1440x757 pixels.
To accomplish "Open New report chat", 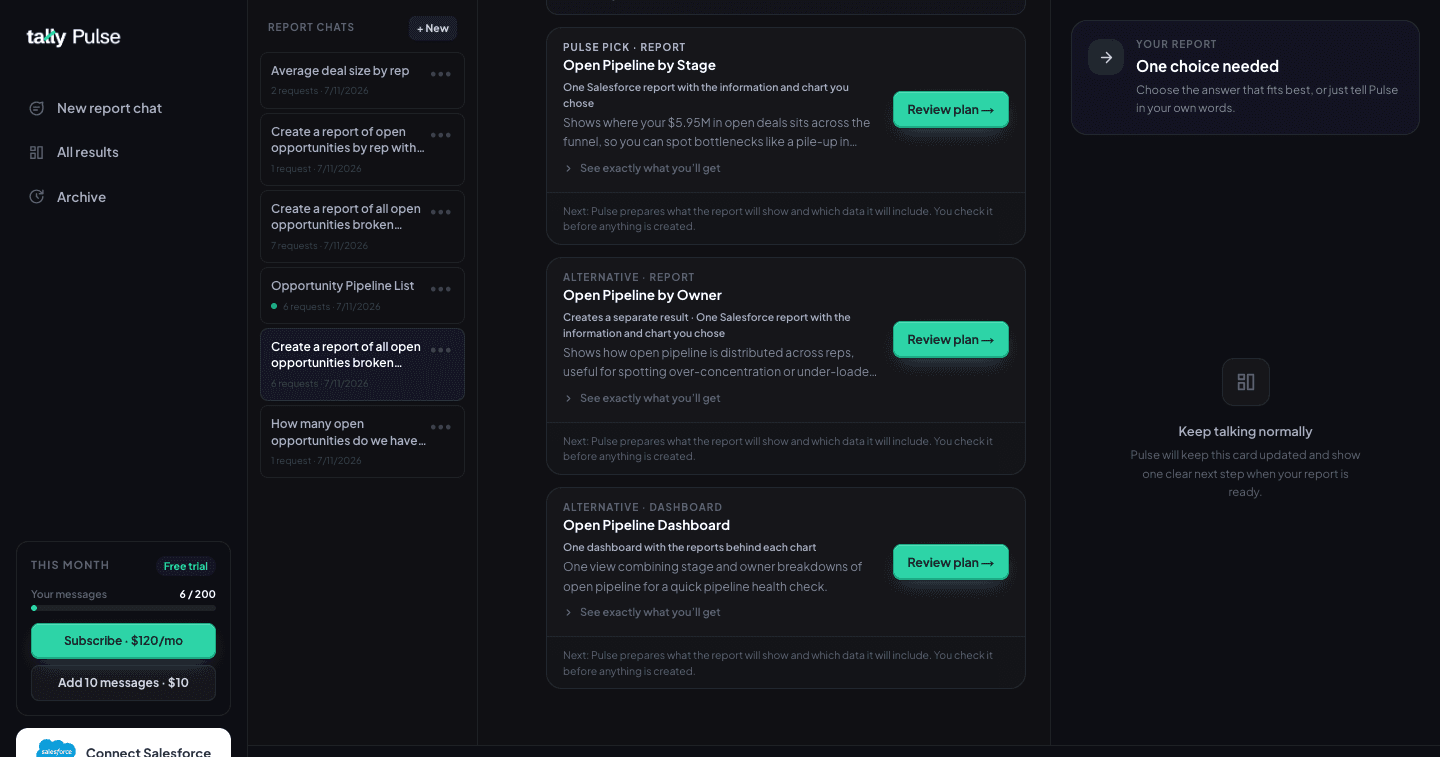I will [x=96, y=108].
